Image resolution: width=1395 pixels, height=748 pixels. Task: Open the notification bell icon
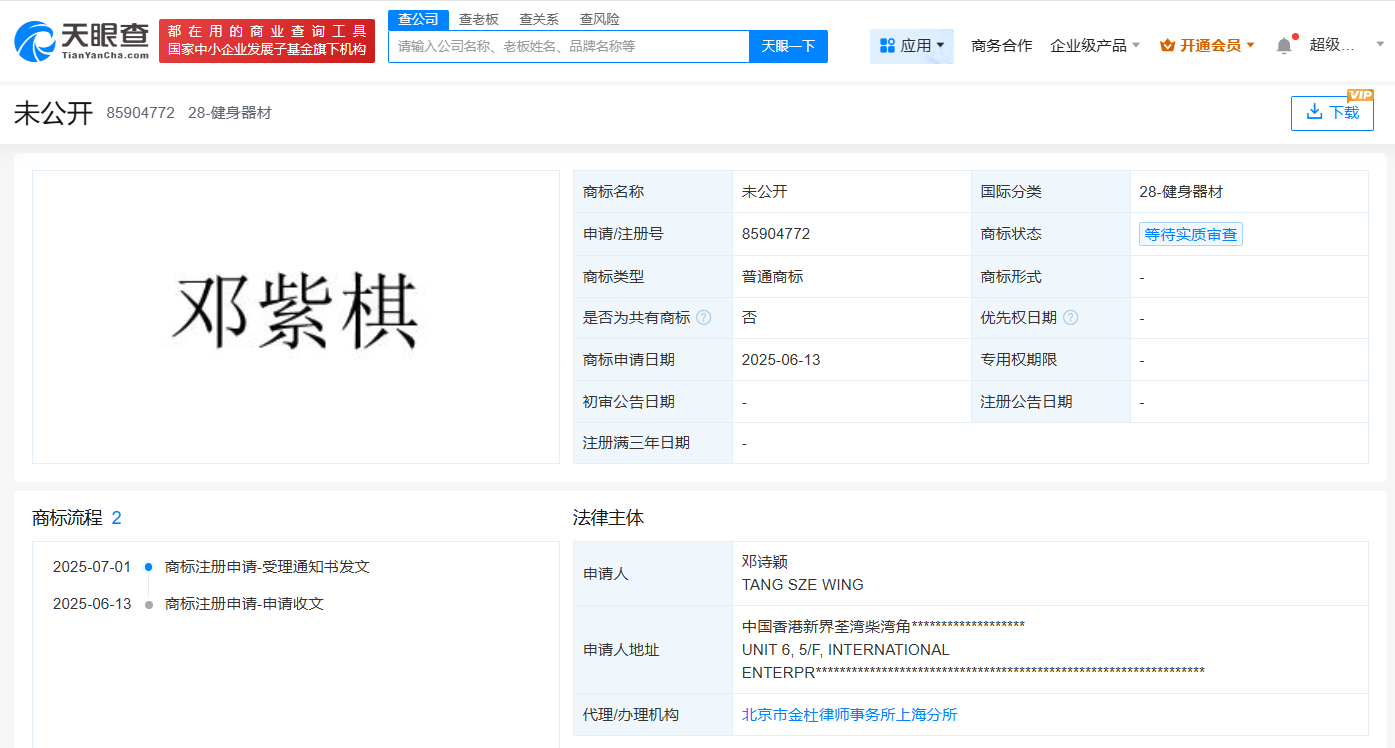[x=1283, y=45]
